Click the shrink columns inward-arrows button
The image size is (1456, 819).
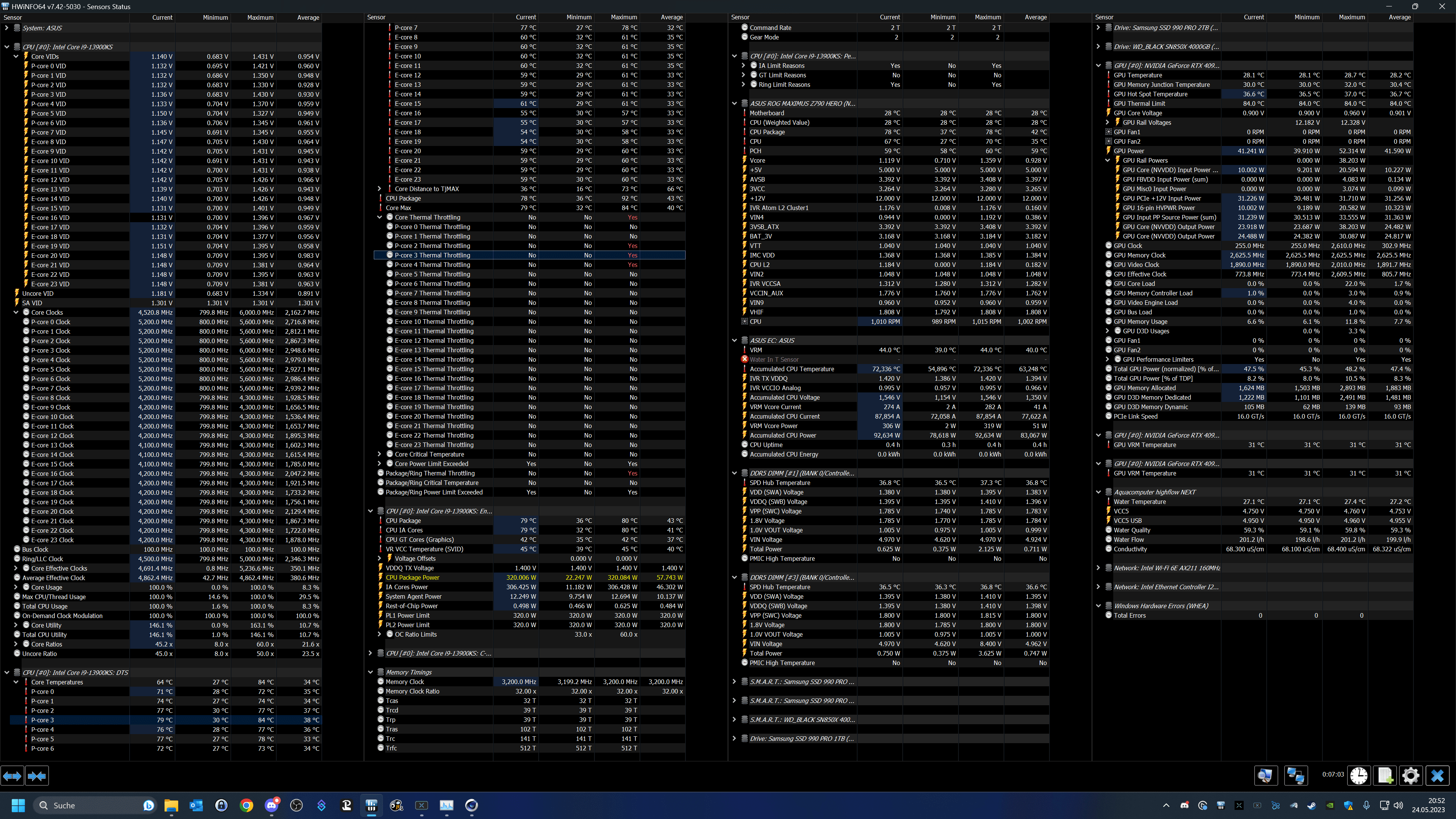click(x=37, y=776)
